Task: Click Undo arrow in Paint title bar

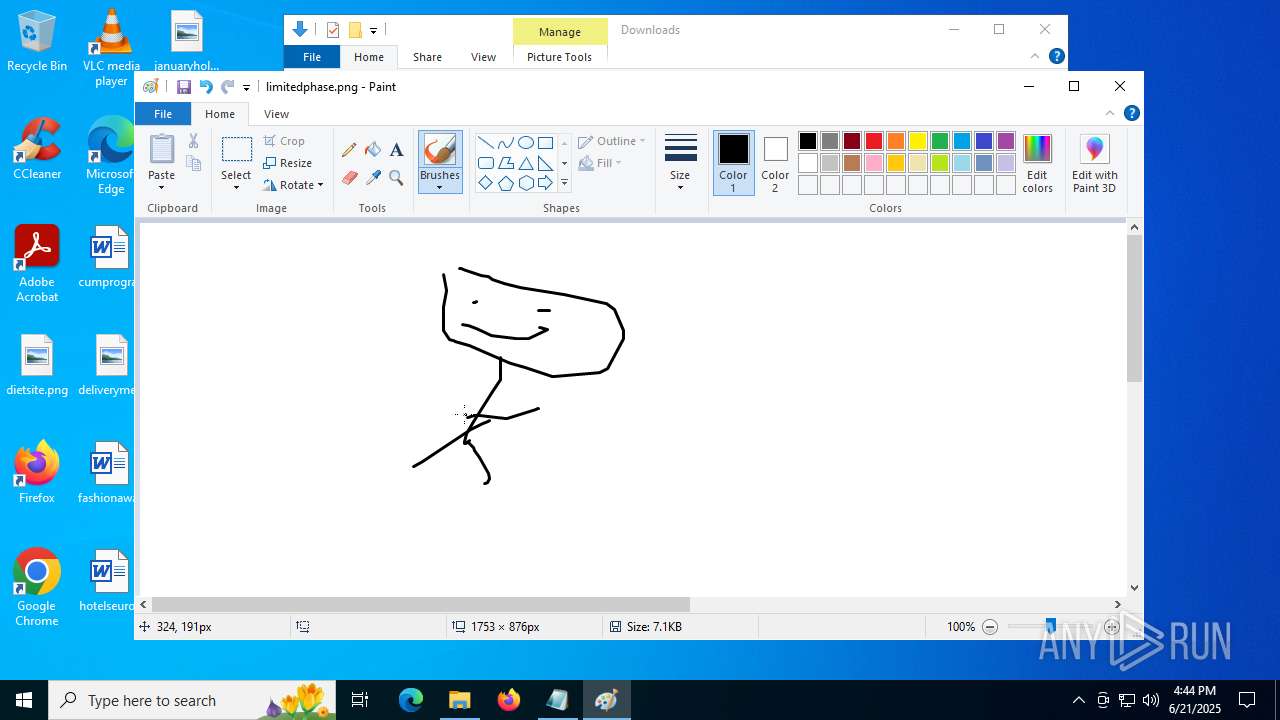Action: pos(206,87)
